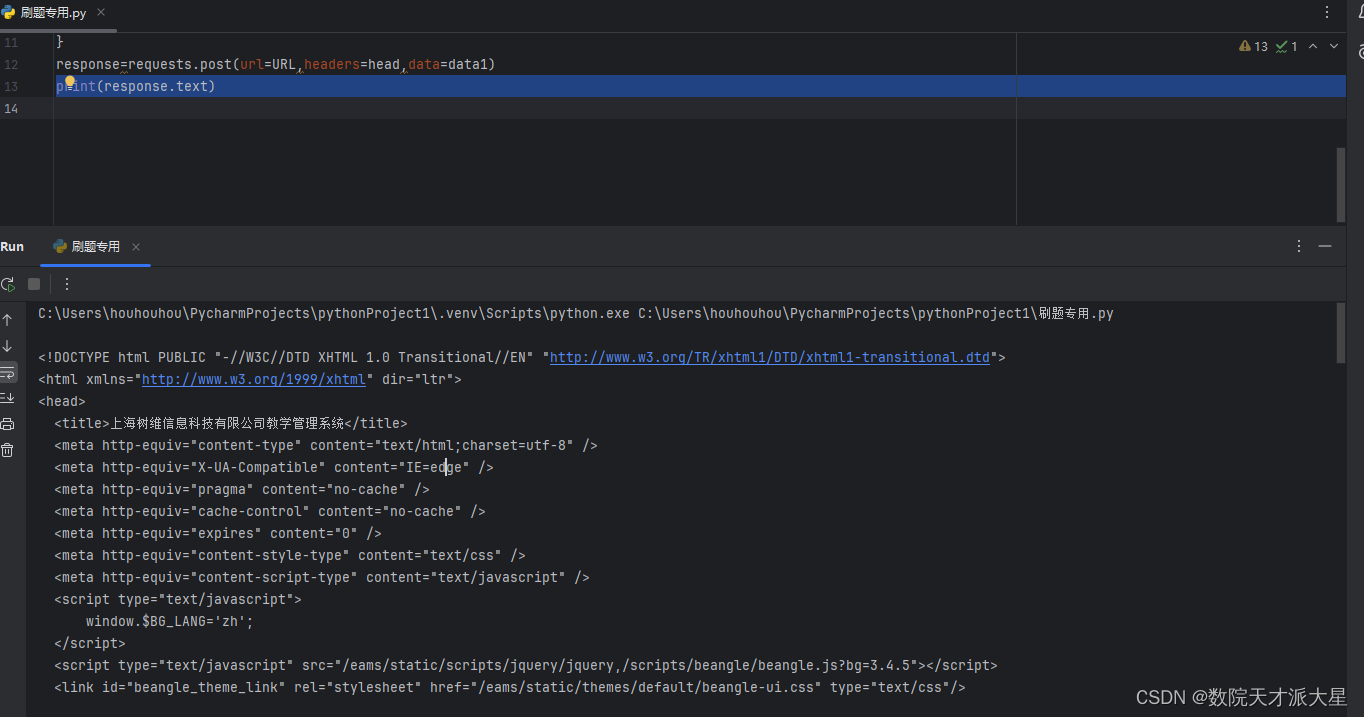
Task: Click the yellow lightbulb on line 13
Action: point(70,82)
